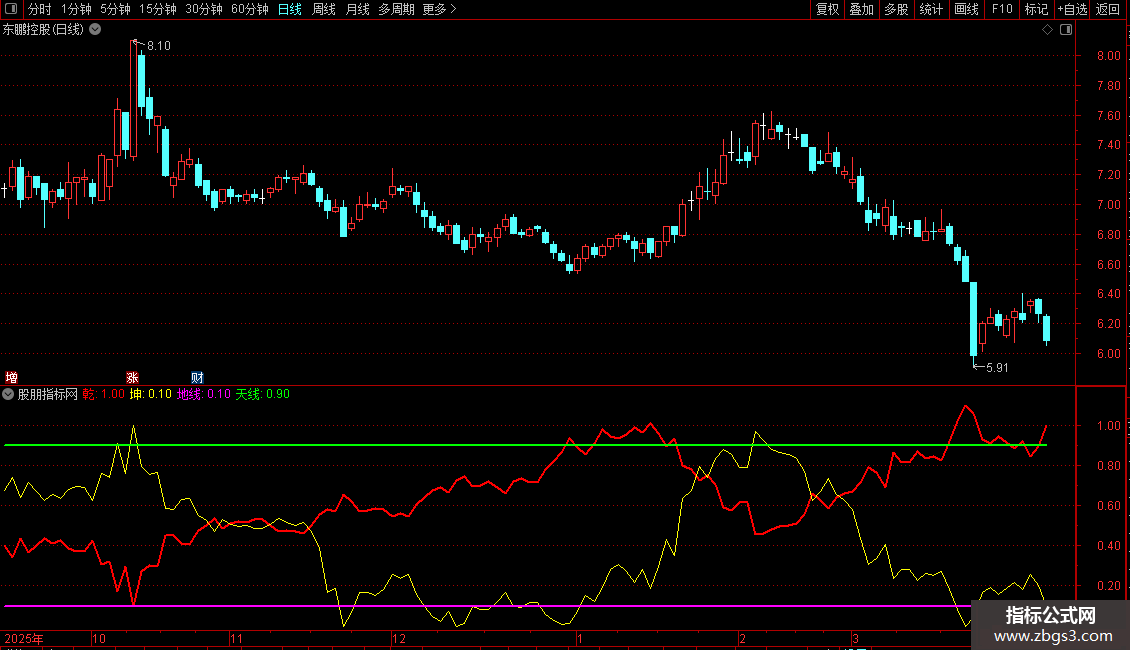Select the 5分钟 period tab

click(x=115, y=9)
